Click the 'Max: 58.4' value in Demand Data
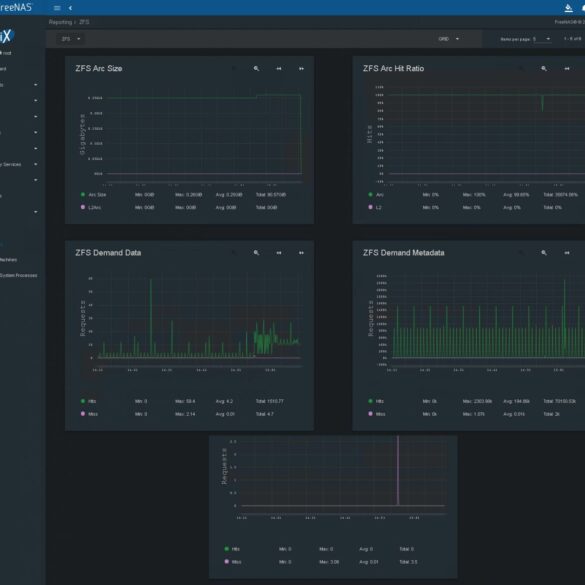 coord(185,401)
